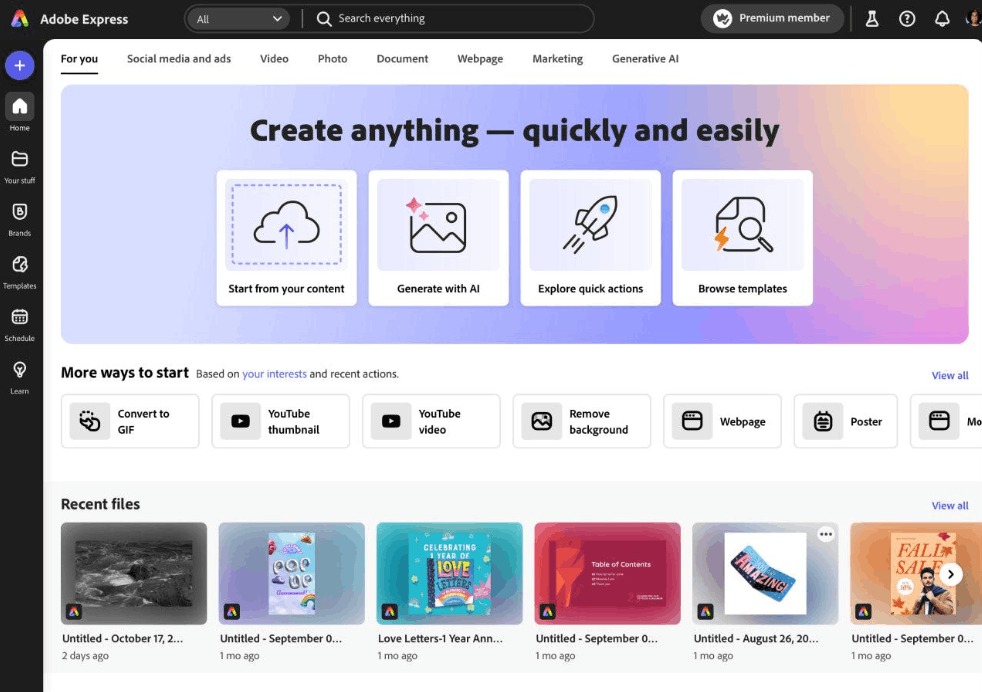
Task: Click the Untitled - August 26 file name
Action: pos(756,638)
